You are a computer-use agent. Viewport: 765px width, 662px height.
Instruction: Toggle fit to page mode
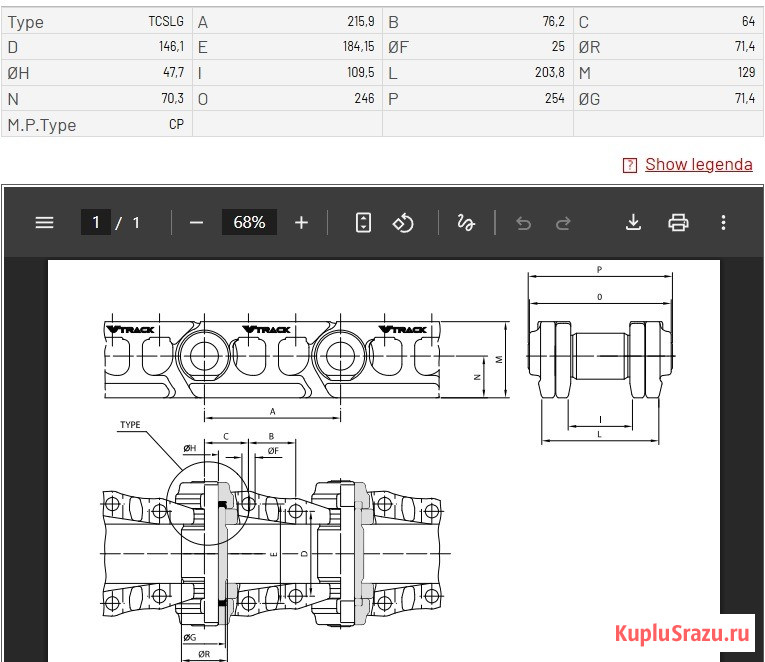[x=364, y=222]
